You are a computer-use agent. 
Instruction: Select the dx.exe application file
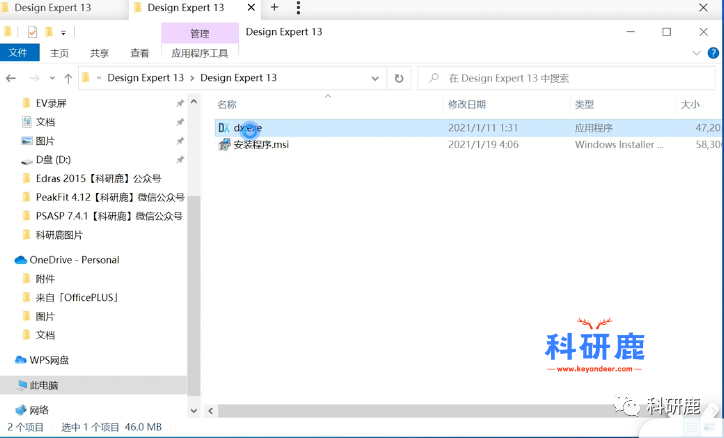click(x=247, y=128)
